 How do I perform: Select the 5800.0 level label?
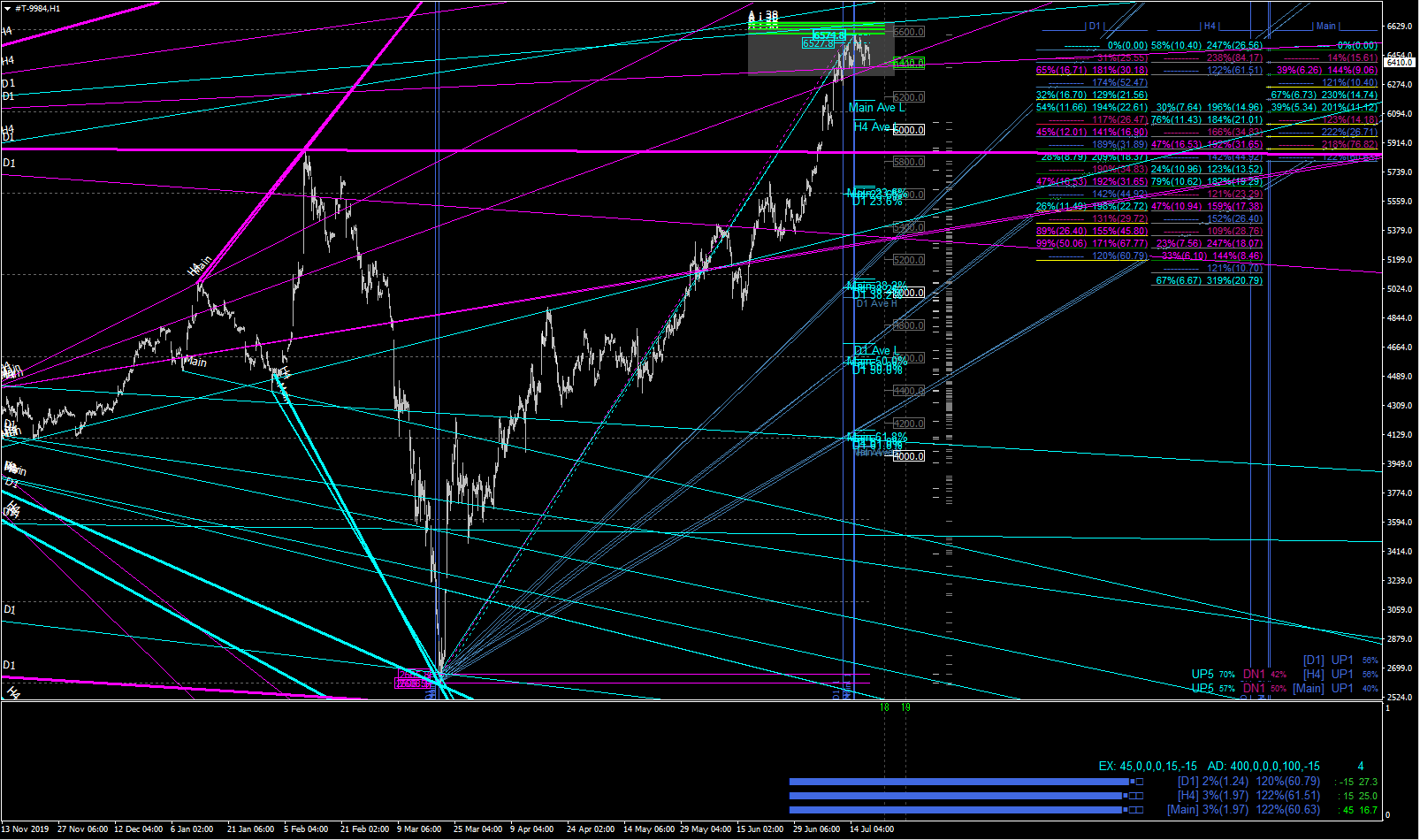click(x=909, y=163)
